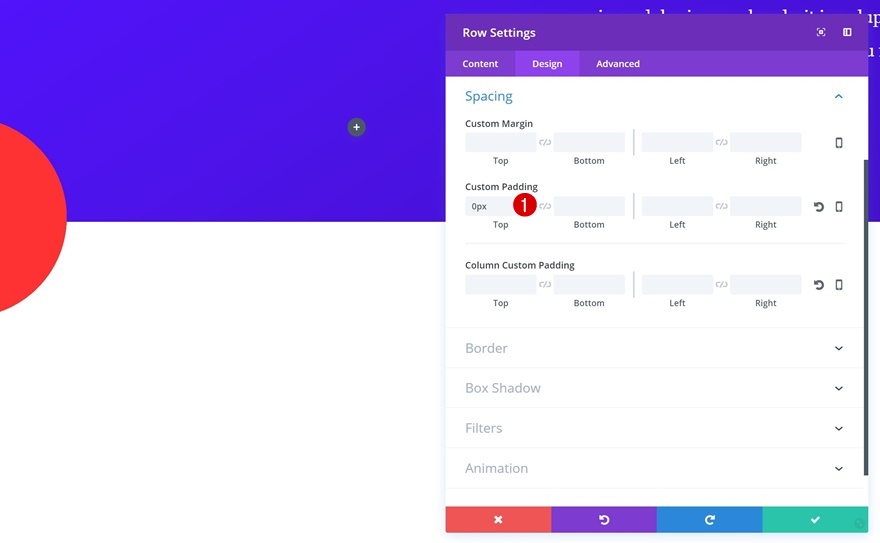Click the Column Custom Padding Bottom field
The width and height of the screenshot is (880, 543).
point(589,285)
